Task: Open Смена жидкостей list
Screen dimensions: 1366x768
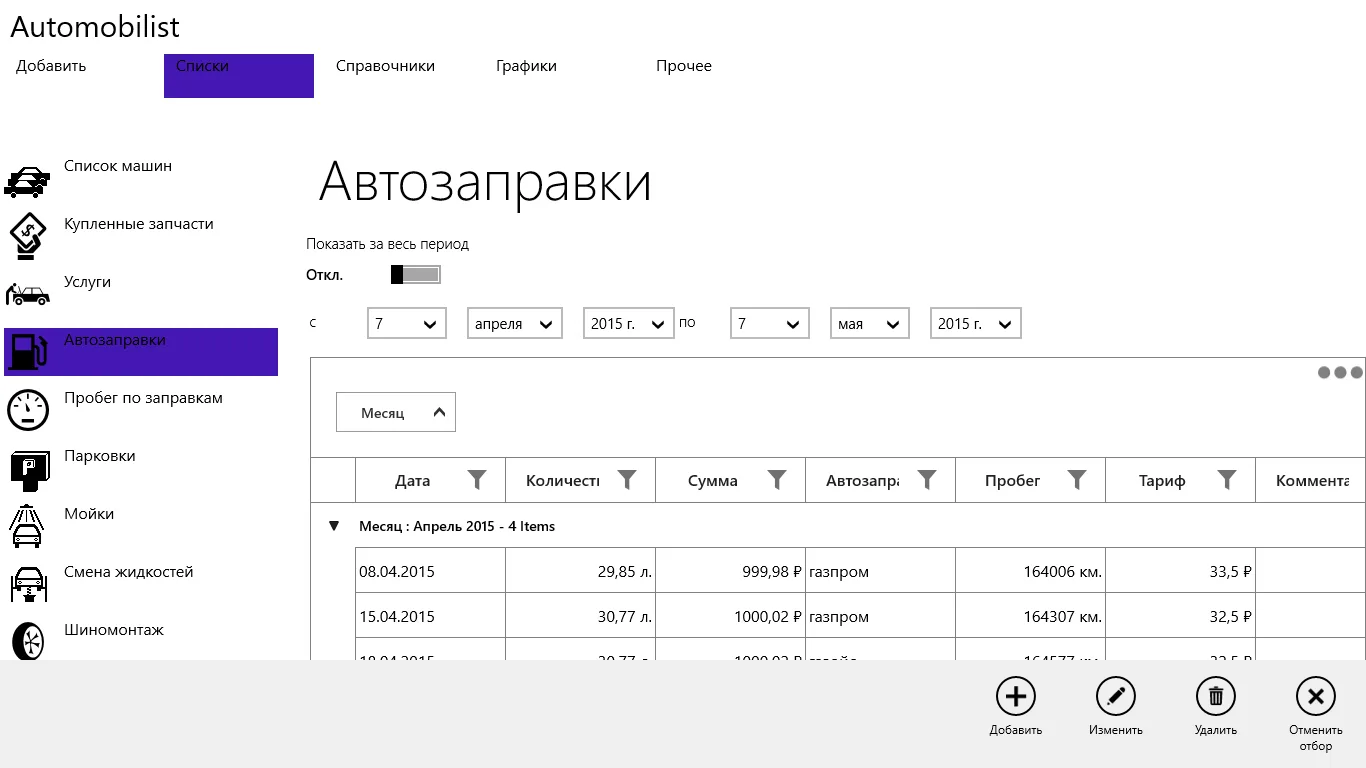Action: tap(129, 572)
